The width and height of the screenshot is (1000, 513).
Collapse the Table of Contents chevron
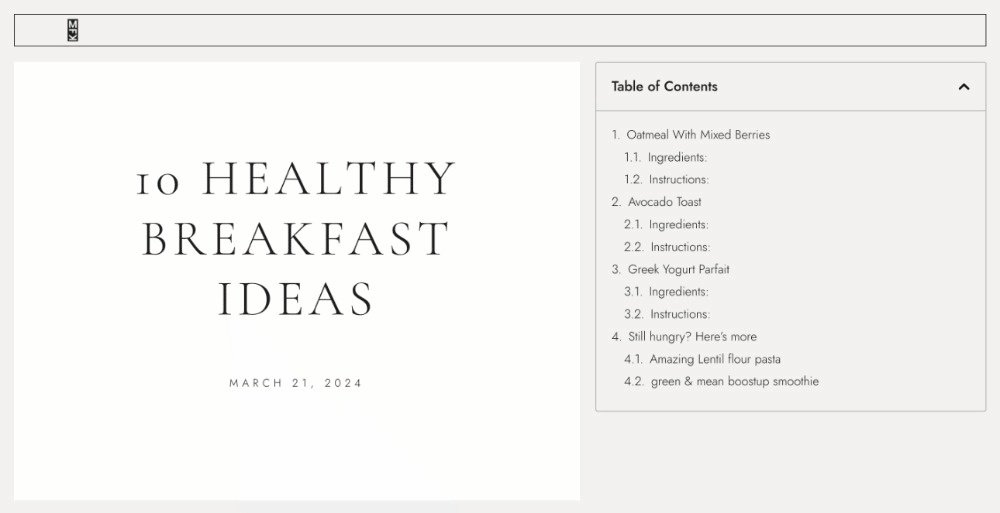tap(964, 87)
